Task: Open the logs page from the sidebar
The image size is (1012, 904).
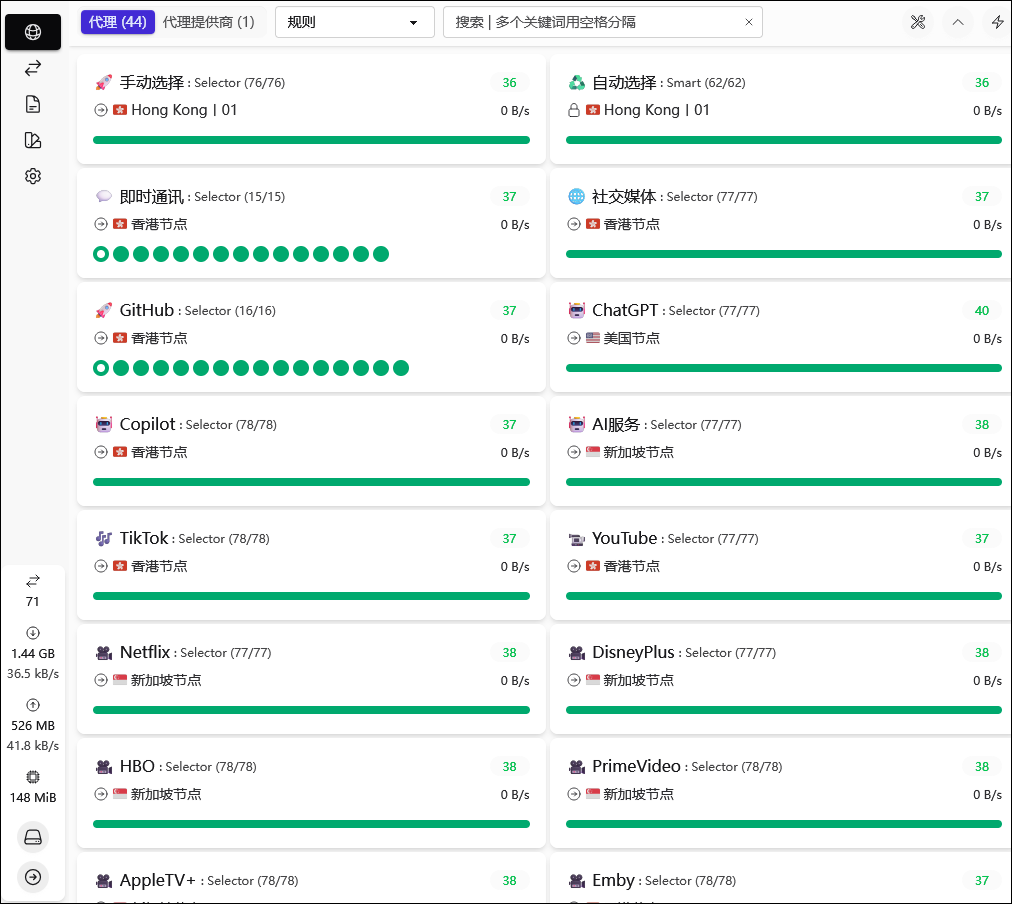Action: pyautogui.click(x=33, y=104)
